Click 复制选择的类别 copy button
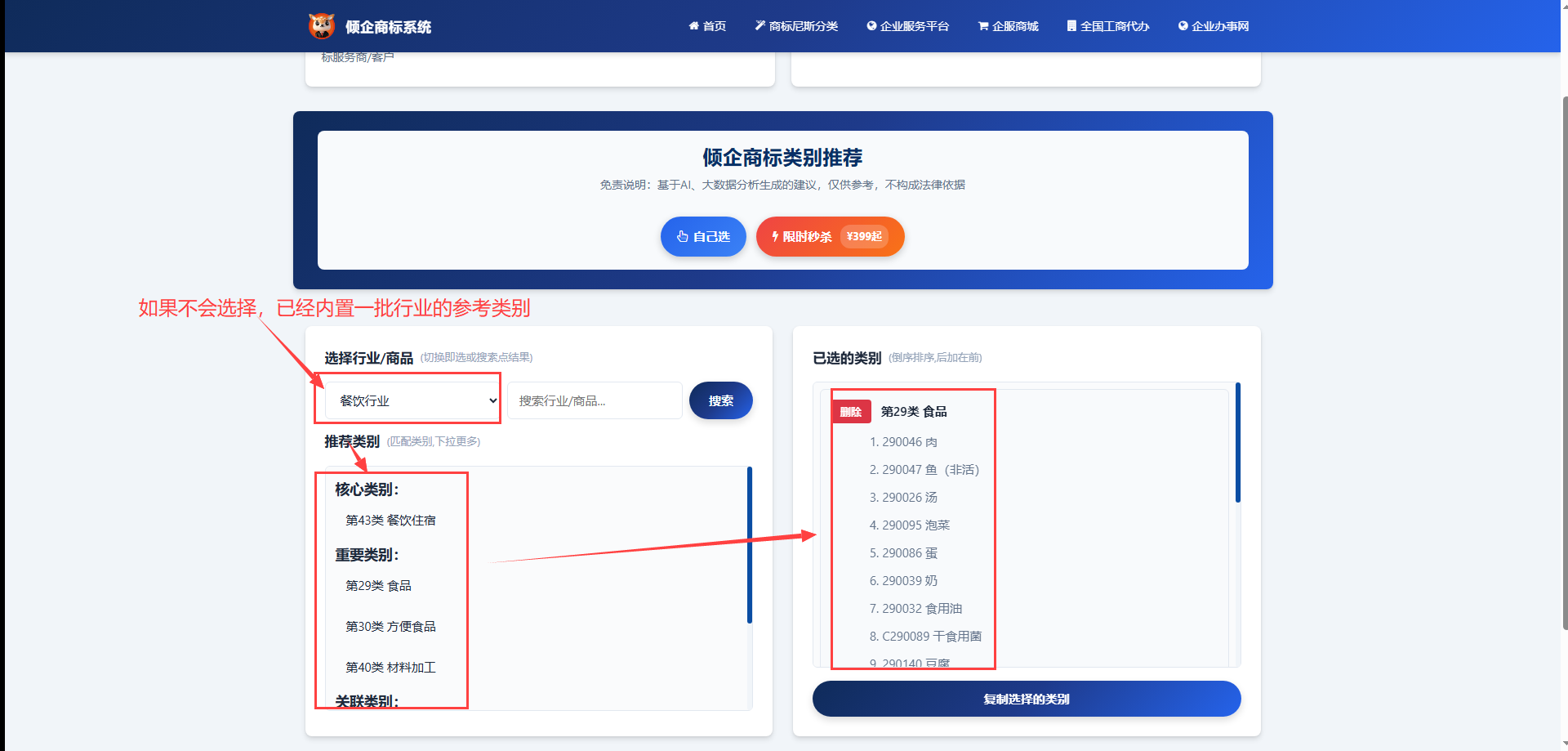The width and height of the screenshot is (1568, 751). pos(1027,700)
